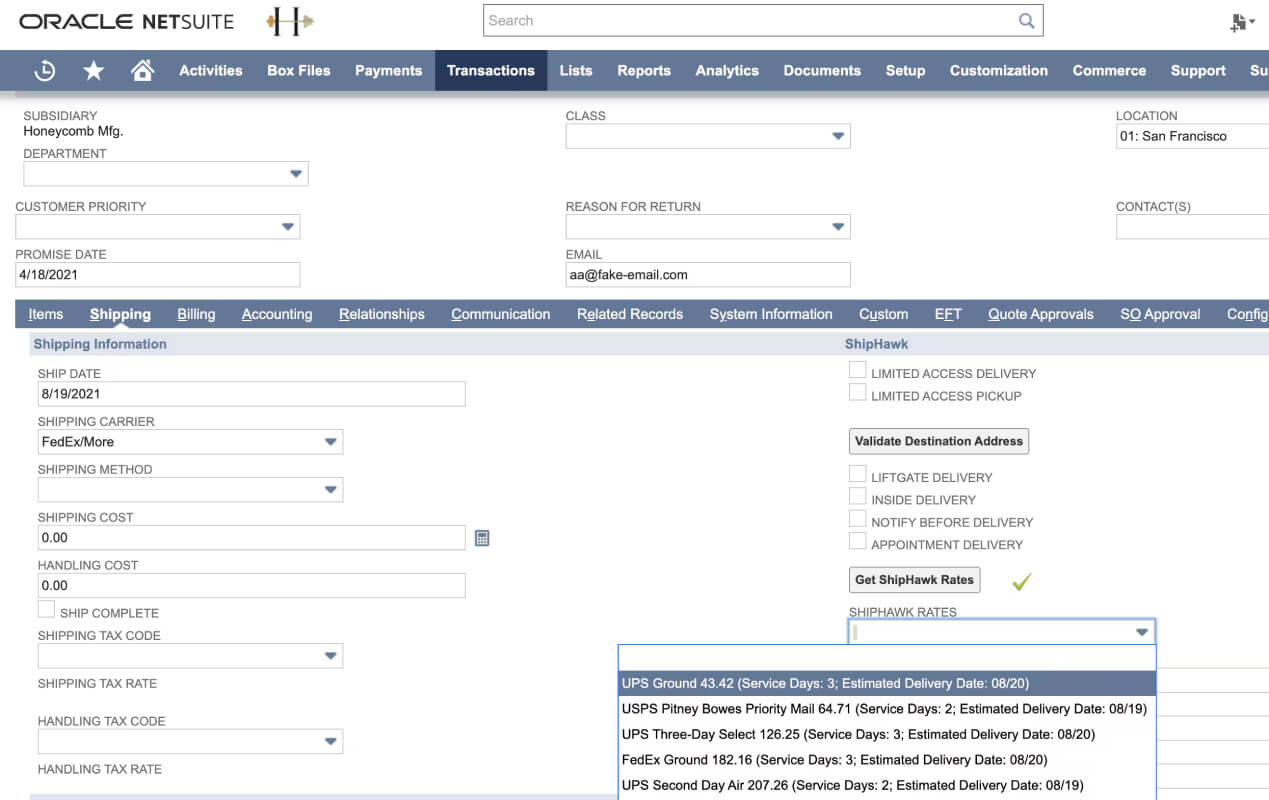Switch to the Related Records subtab
Image resolution: width=1269 pixels, height=800 pixels.
[630, 314]
